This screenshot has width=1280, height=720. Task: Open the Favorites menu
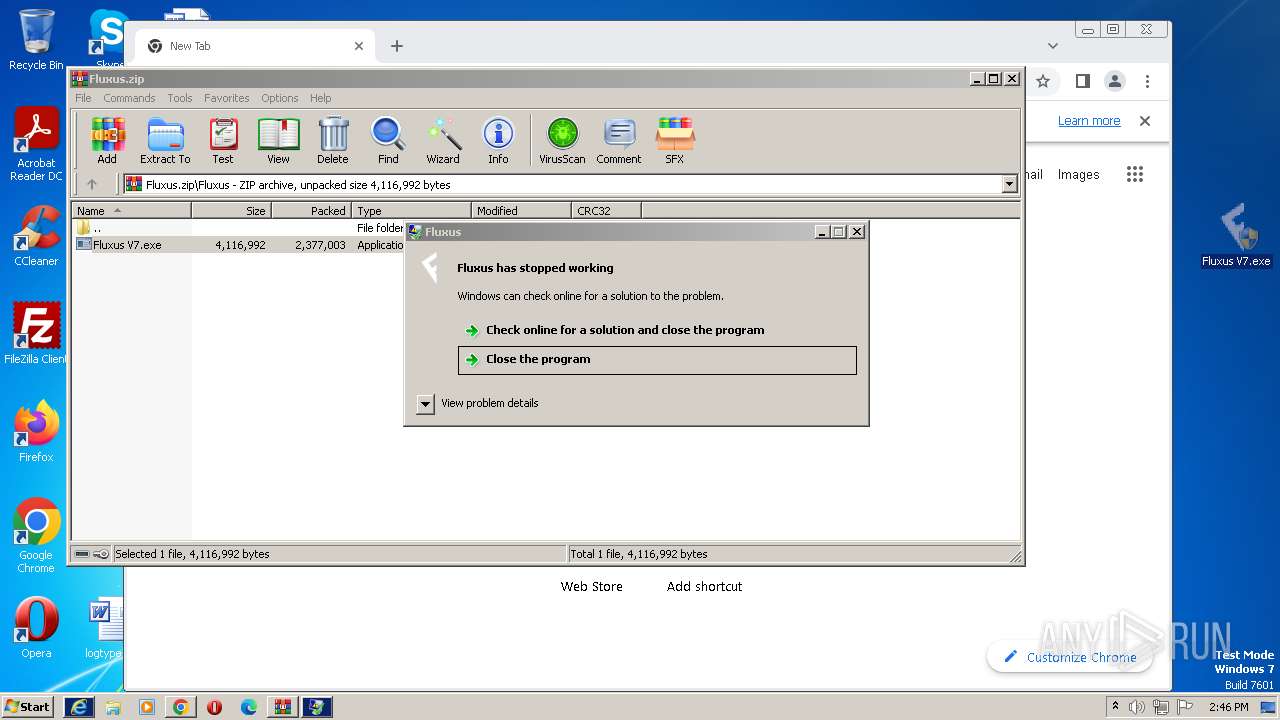click(x=227, y=98)
